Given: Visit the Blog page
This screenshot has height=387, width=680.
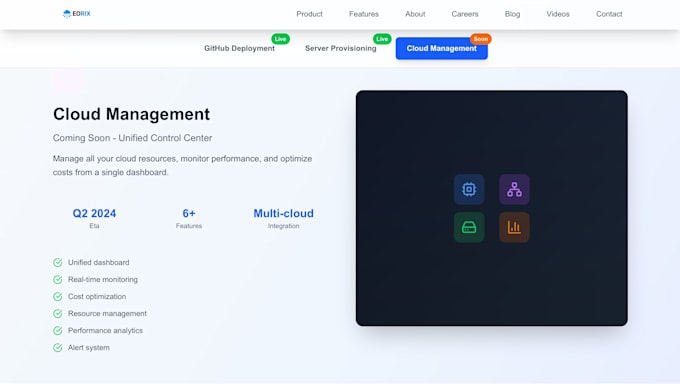Looking at the screenshot, I should (x=512, y=14).
